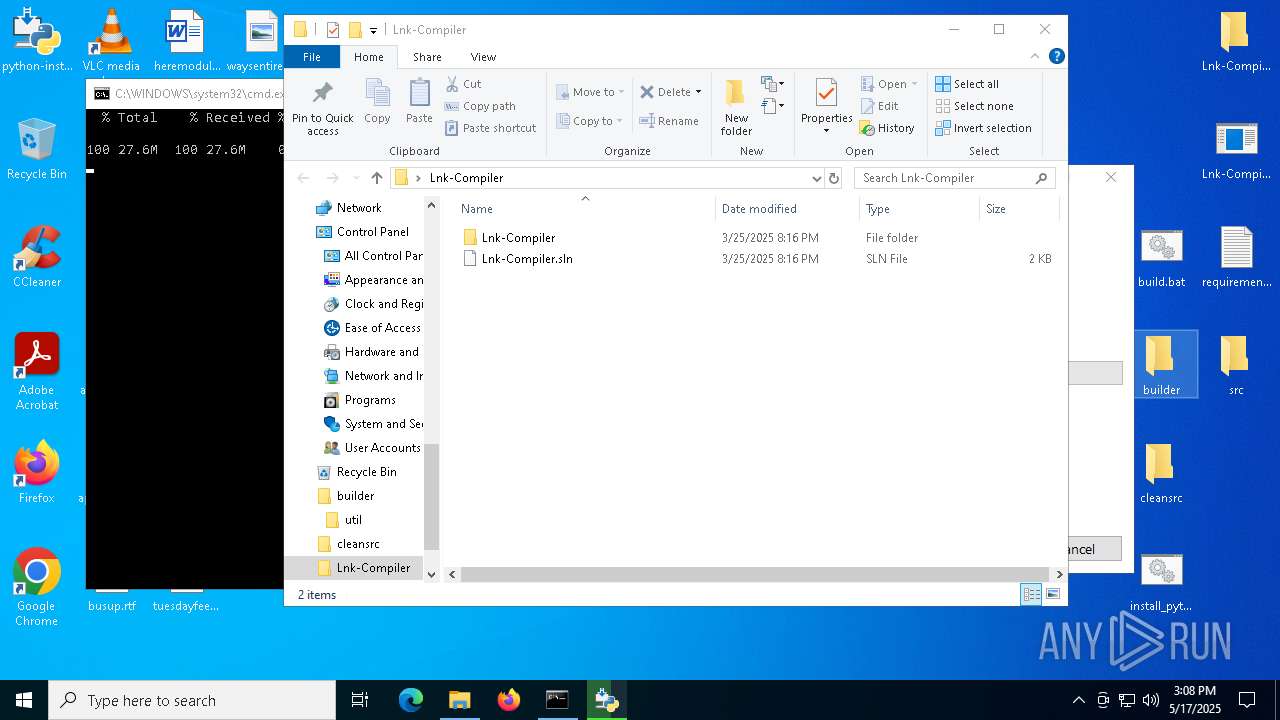Switch to Share ribbon tab
The height and width of the screenshot is (720, 1280).
pos(427,57)
